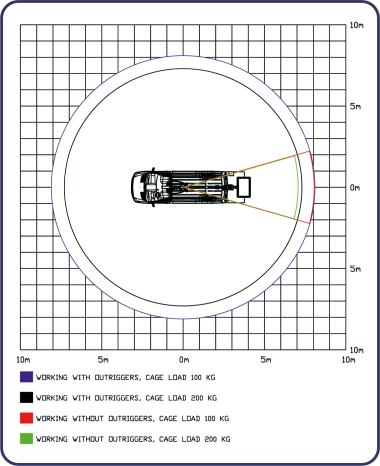Click the right-side 0m axis label

coord(355,188)
